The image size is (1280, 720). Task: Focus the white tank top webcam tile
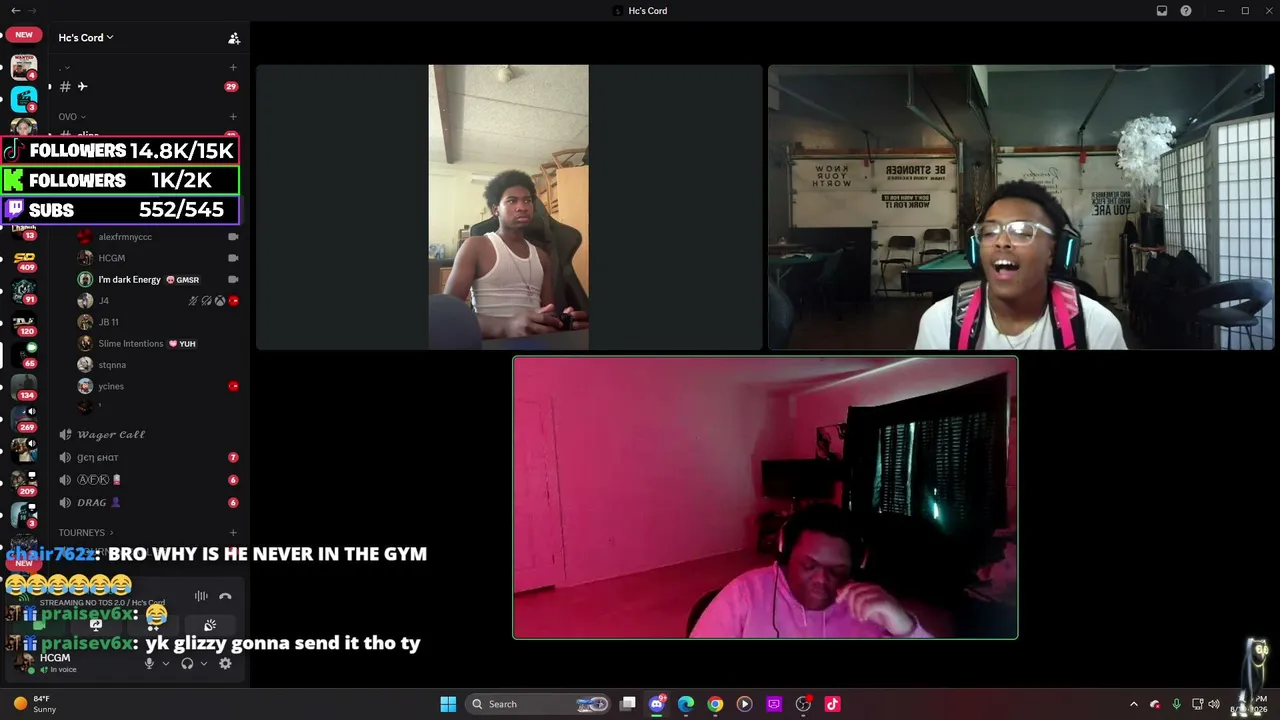(509, 208)
